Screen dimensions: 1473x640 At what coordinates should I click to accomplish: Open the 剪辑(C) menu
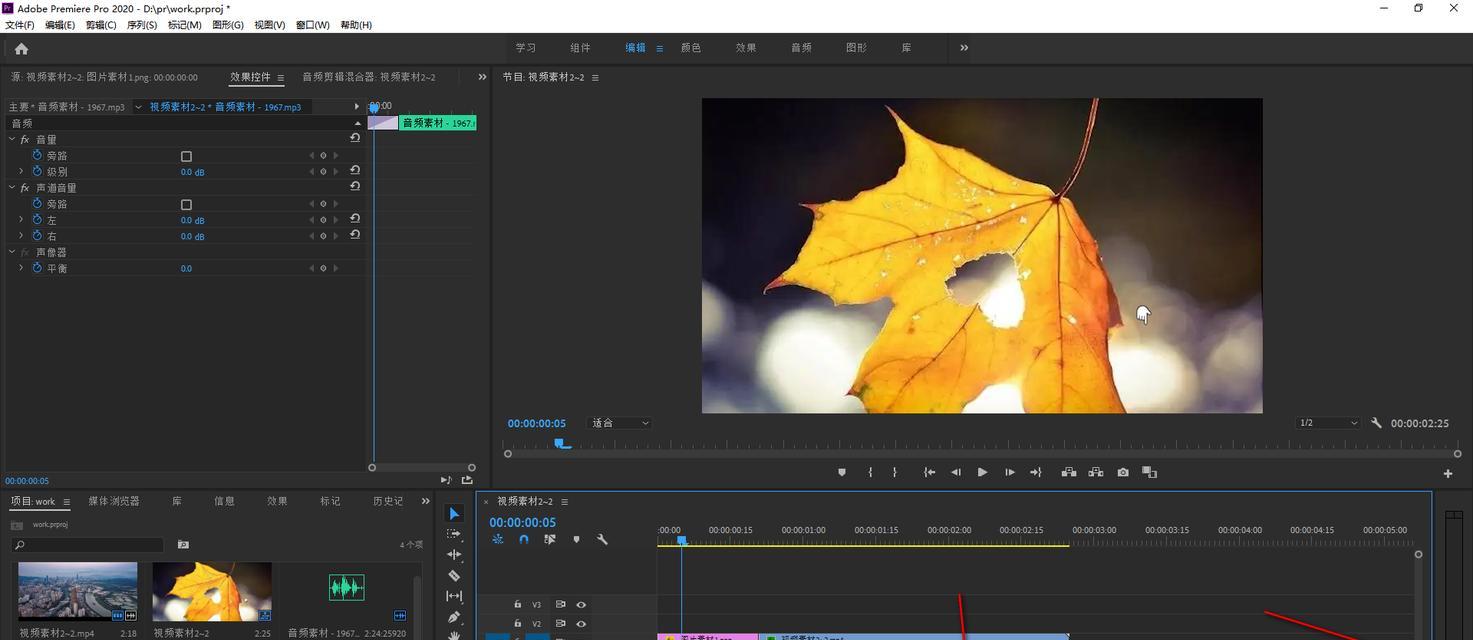point(101,25)
